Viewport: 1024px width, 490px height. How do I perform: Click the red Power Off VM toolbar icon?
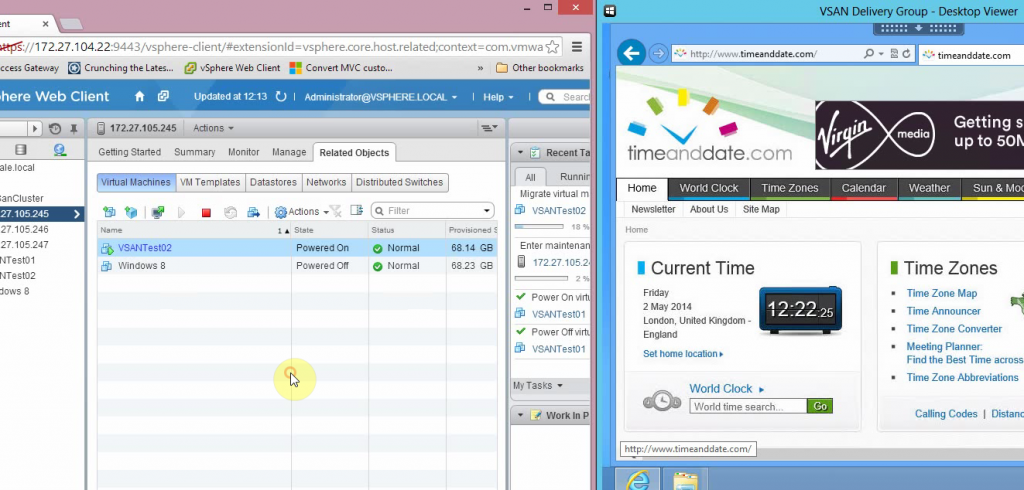[206, 212]
